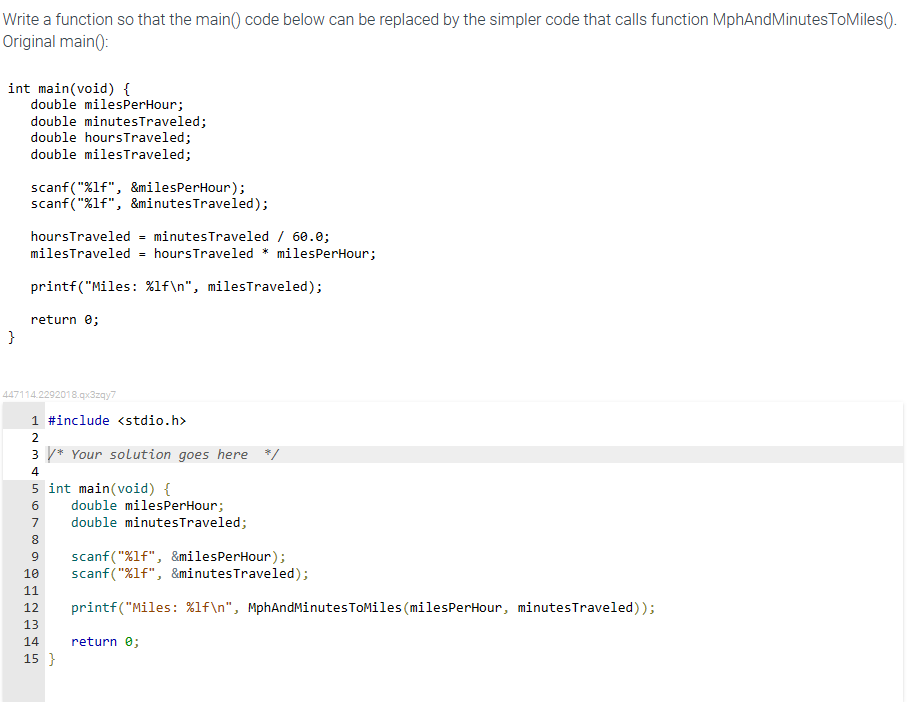Select the double milesPerHour declaration on line 6
Screen dimensions: 913x702
point(150,505)
